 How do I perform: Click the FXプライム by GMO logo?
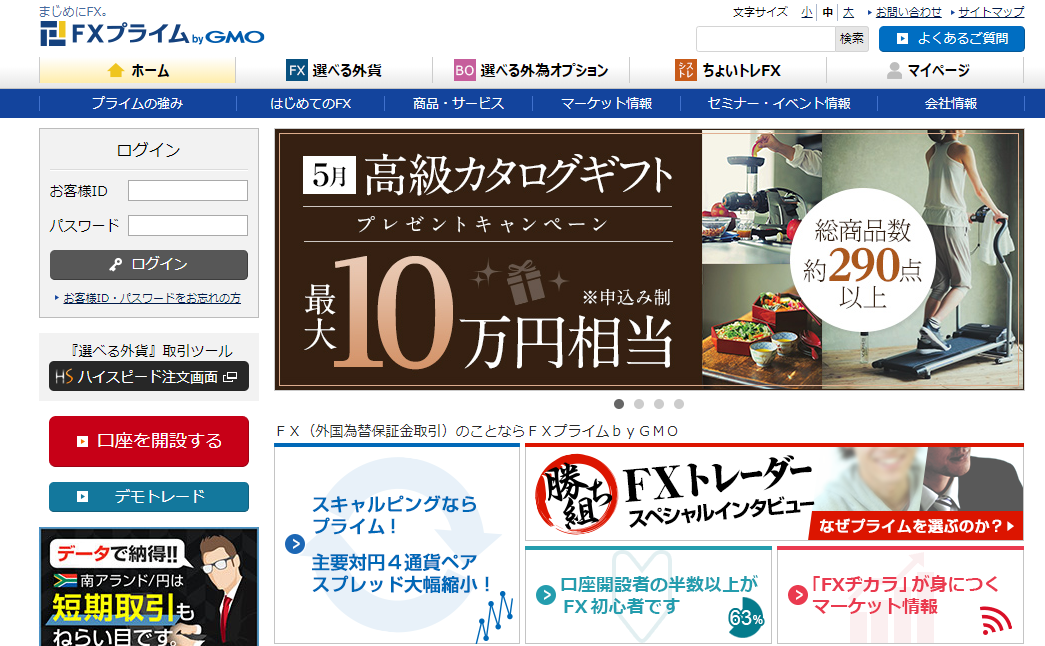[x=152, y=33]
